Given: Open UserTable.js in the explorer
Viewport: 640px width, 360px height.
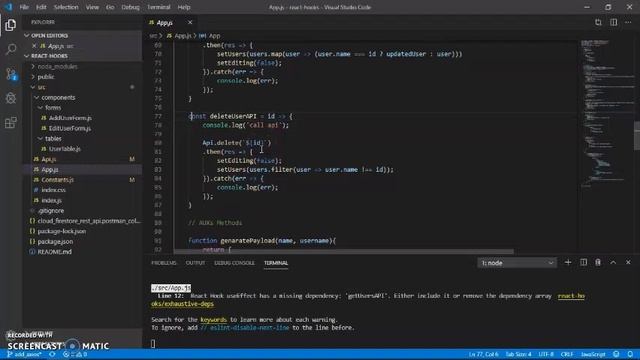Looking at the screenshot, I should point(64,149).
